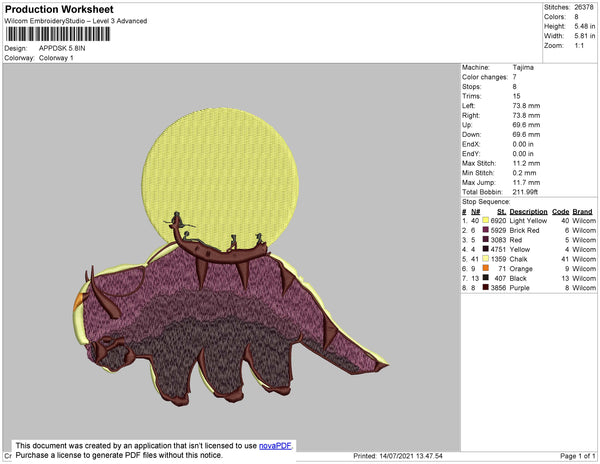The image size is (600, 464).
Task: Click the swatch beside Yellow, row 4
Action: [486, 249]
